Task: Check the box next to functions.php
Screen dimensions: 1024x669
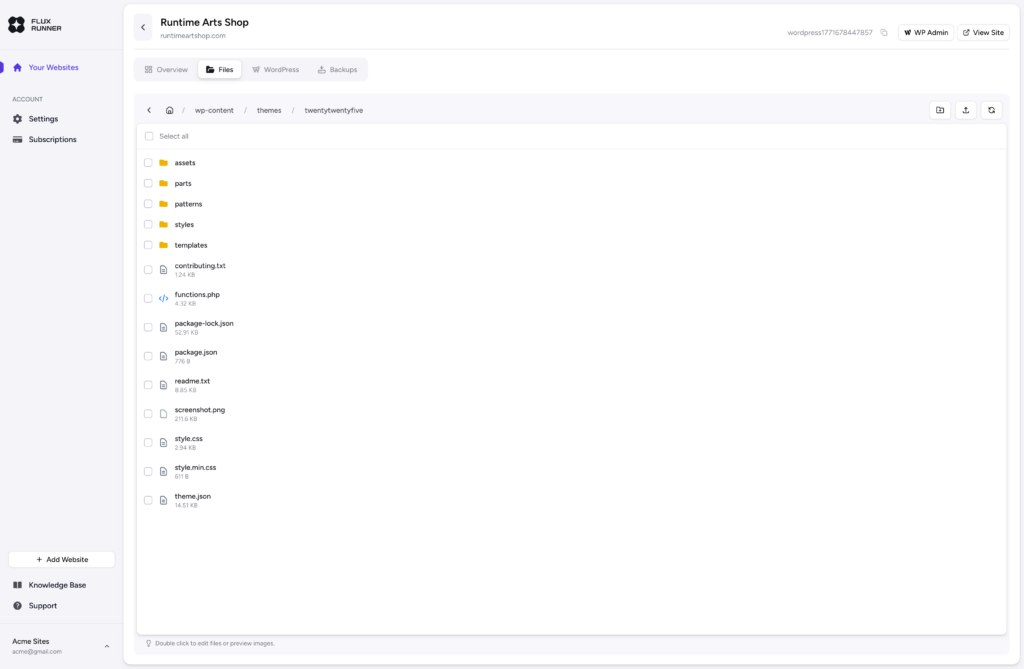Action: (x=148, y=298)
